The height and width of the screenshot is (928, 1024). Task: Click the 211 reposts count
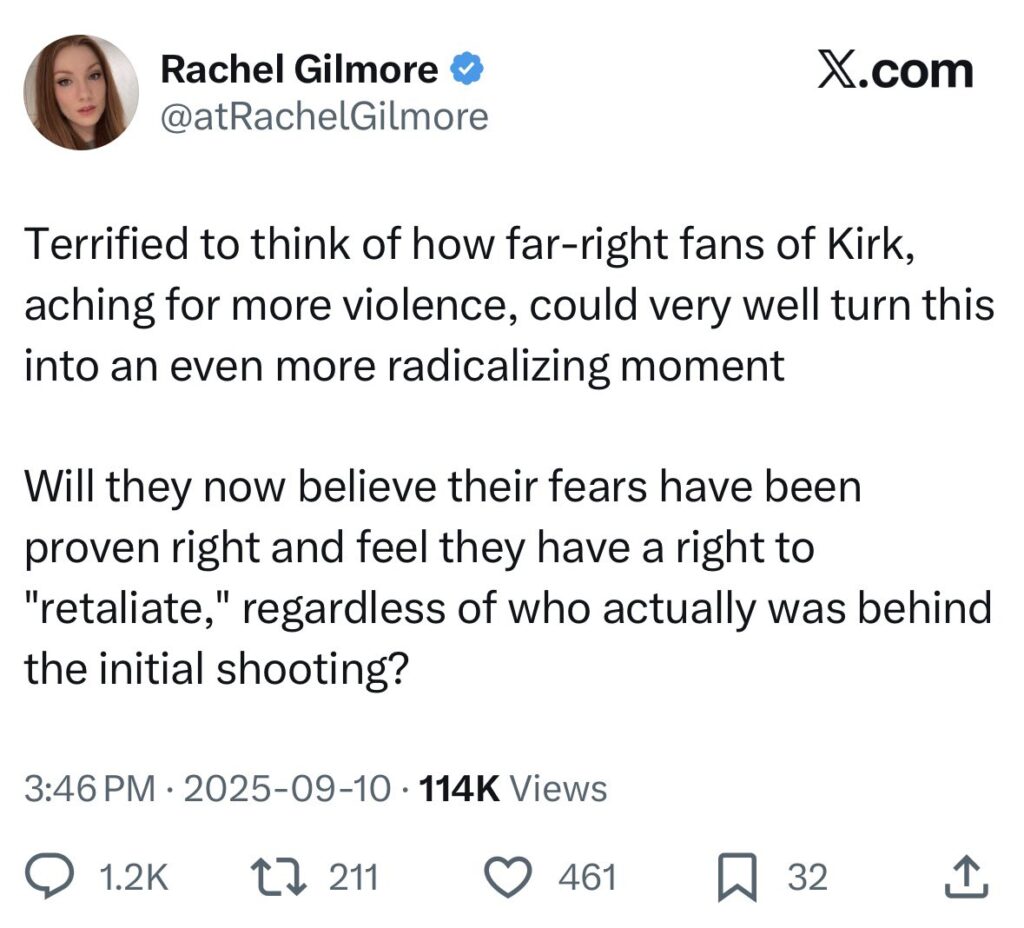(x=354, y=878)
